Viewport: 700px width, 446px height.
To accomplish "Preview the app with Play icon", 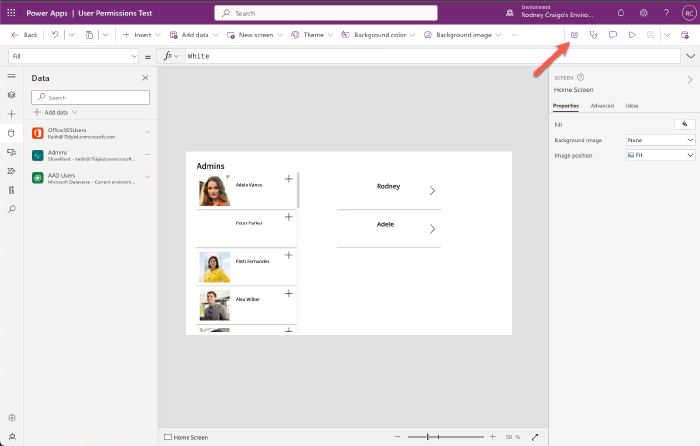I will [631, 34].
